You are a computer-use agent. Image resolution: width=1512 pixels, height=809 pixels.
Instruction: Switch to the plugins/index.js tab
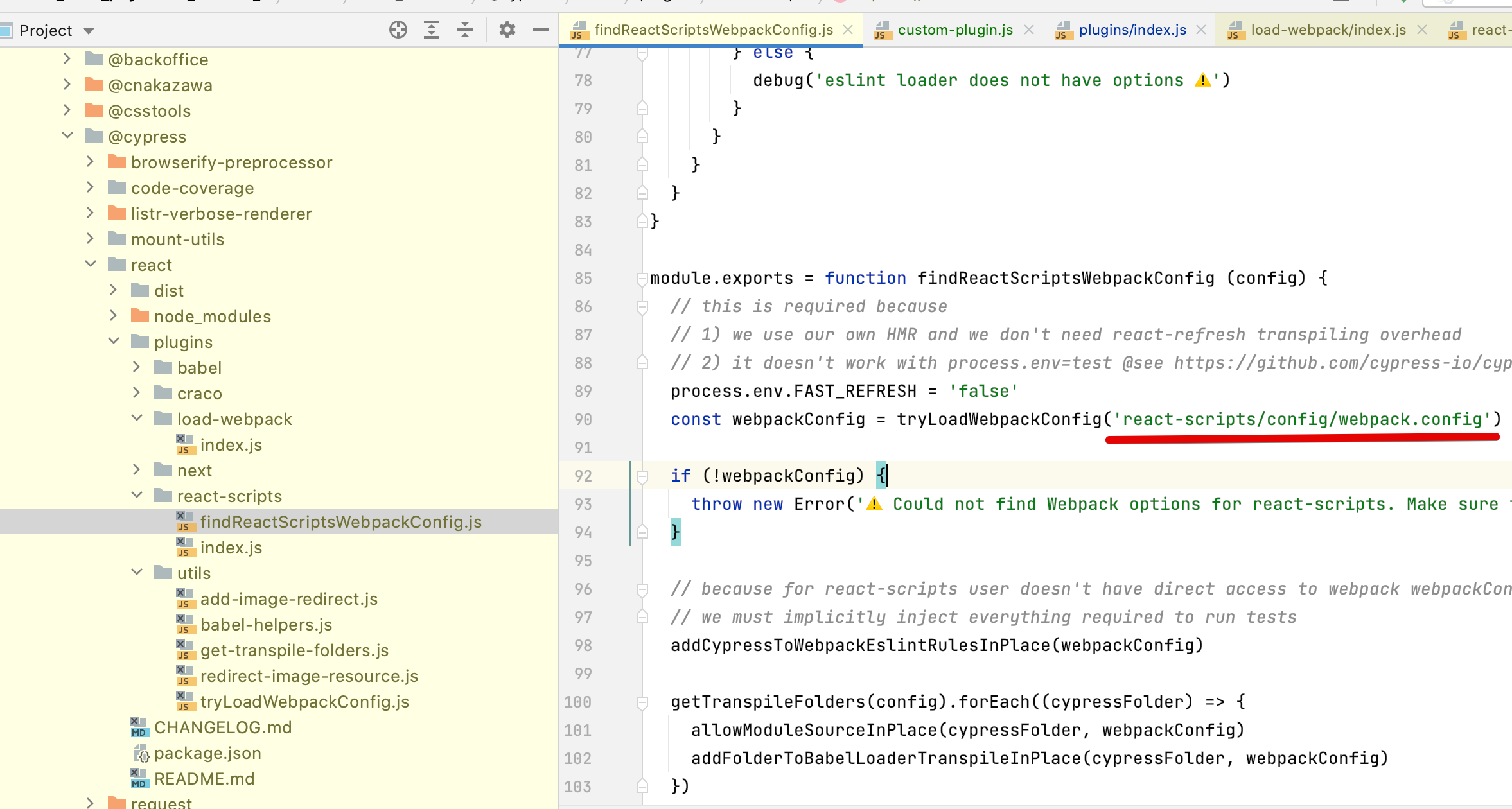tap(1132, 30)
